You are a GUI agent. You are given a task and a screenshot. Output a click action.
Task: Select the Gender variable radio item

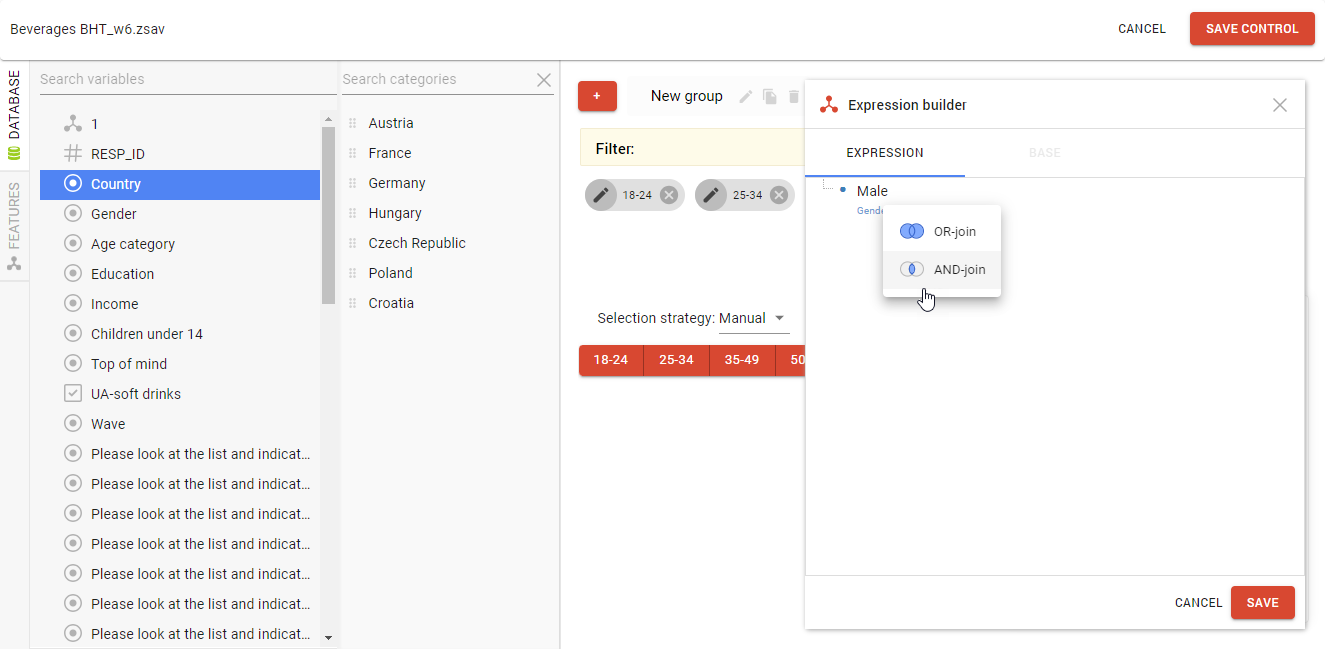(x=113, y=214)
